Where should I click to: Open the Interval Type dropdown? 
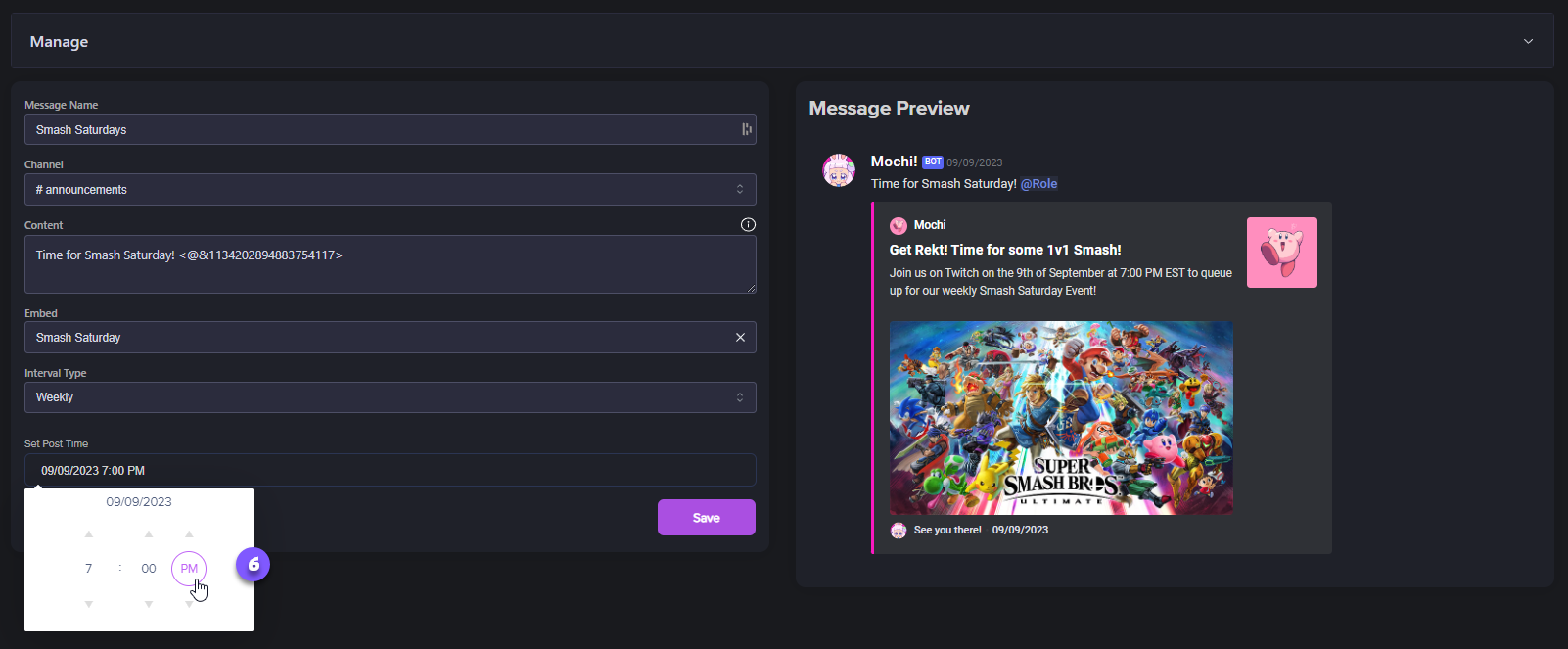point(390,397)
